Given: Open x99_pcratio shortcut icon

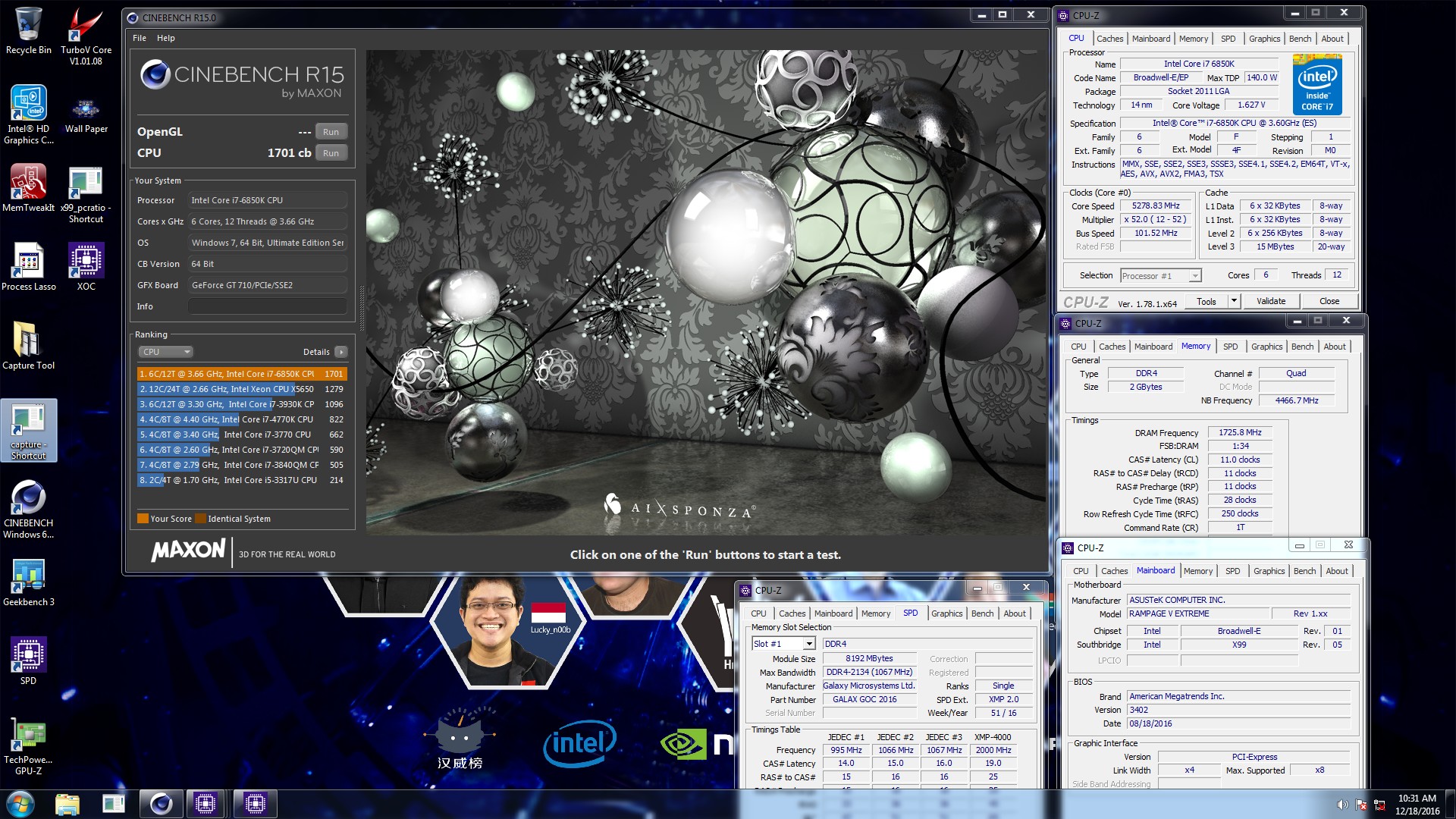Looking at the screenshot, I should pos(86,194).
